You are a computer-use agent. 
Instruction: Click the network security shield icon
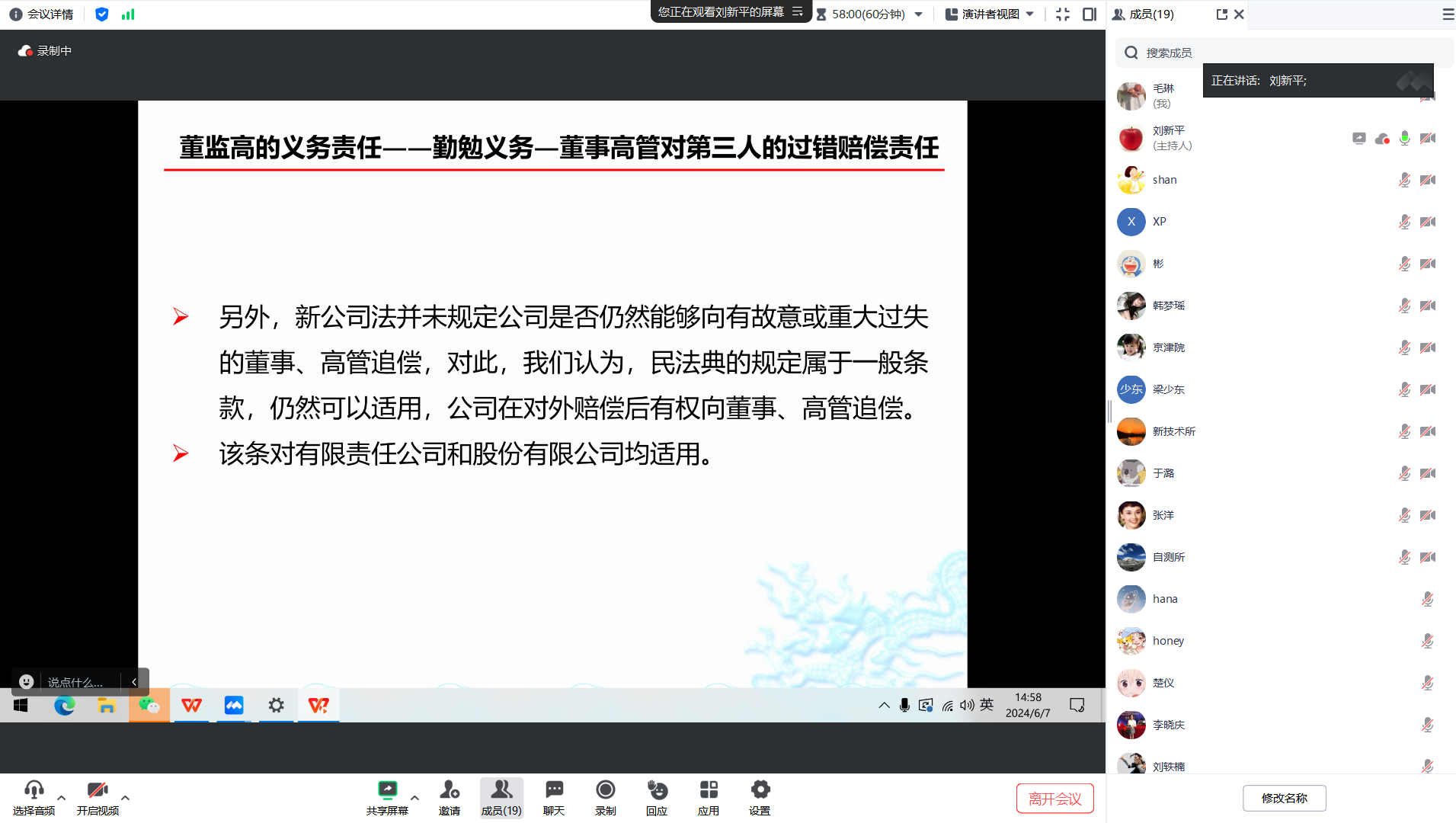[x=101, y=14]
